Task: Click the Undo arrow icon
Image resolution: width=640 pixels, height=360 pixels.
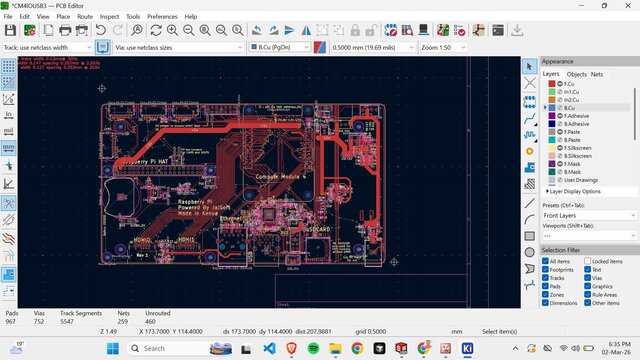Action: tap(100, 30)
